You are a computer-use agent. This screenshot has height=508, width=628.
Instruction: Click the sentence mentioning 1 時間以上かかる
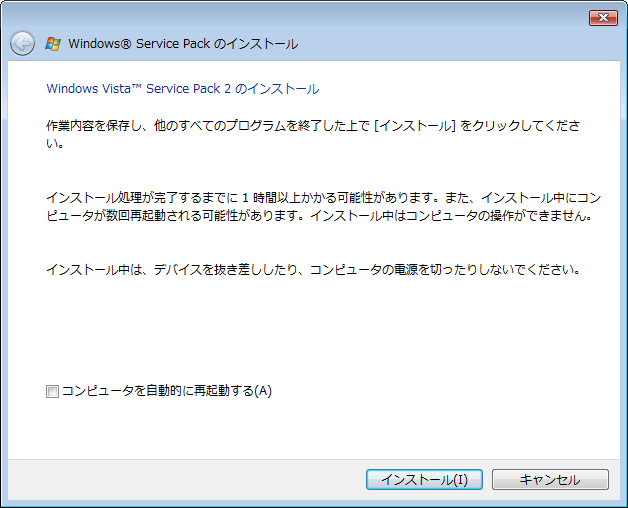[242, 198]
